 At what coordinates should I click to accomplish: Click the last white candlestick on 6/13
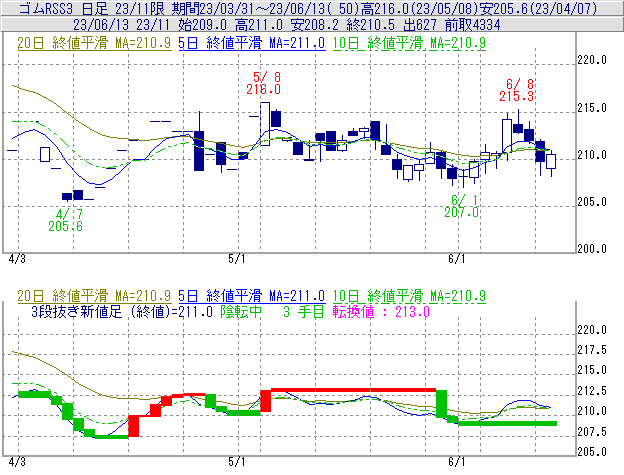pyautogui.click(x=551, y=162)
